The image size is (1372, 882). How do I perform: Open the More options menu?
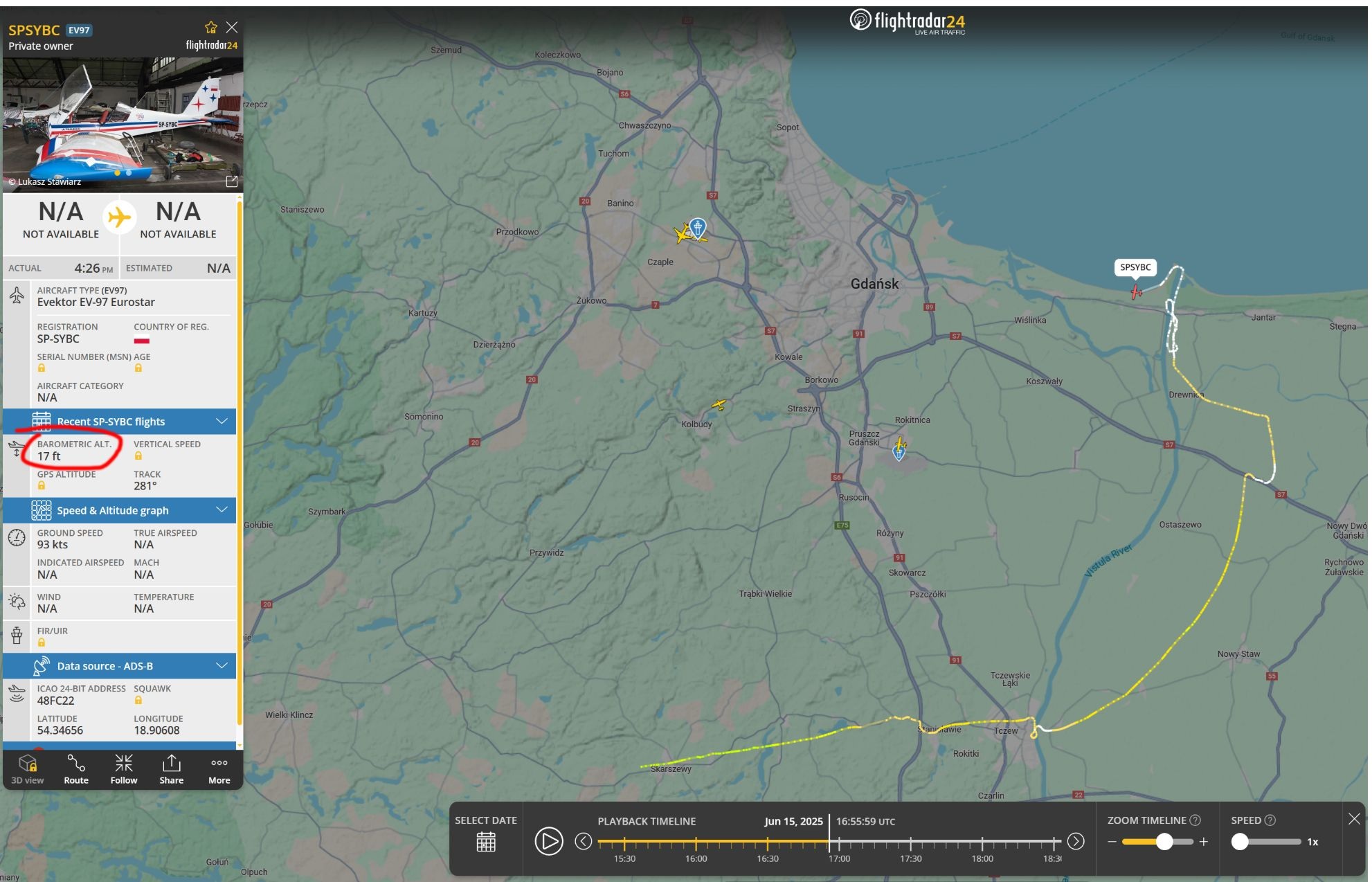tap(219, 769)
